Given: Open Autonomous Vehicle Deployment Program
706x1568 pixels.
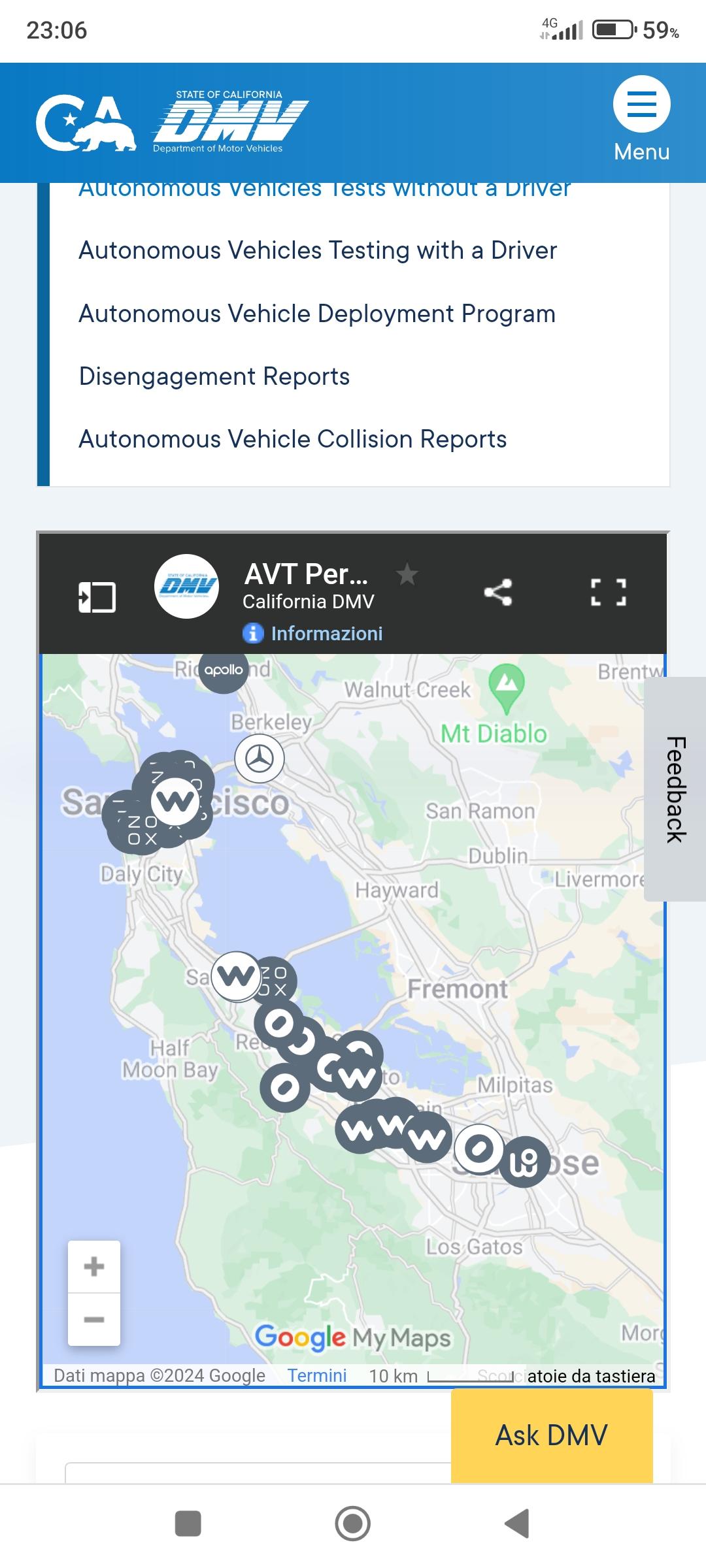Looking at the screenshot, I should 317,314.
